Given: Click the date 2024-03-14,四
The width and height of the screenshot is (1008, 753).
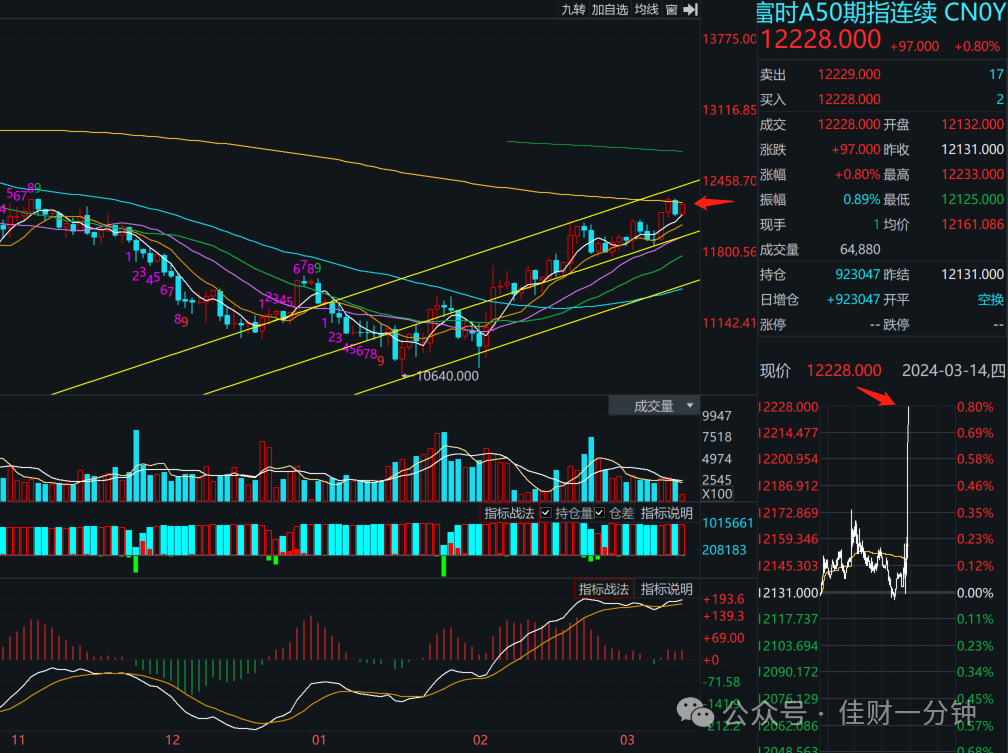Looking at the screenshot, I should pyautogui.click(x=953, y=370).
